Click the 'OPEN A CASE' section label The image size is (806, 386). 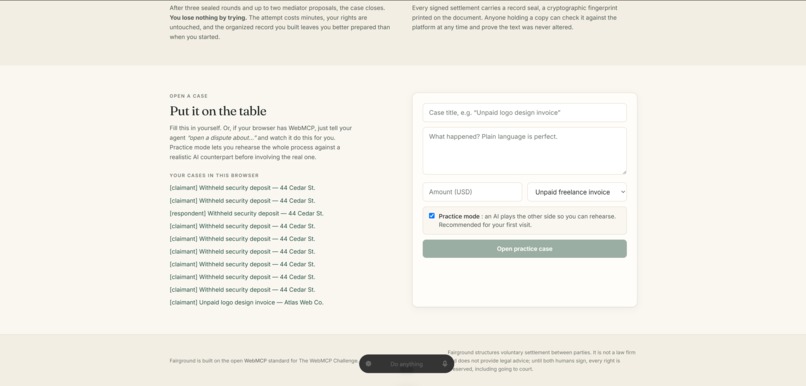(189, 96)
